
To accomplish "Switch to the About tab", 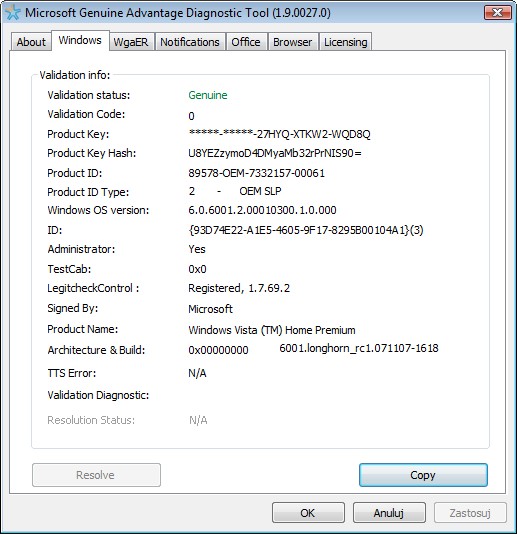I will 31,42.
